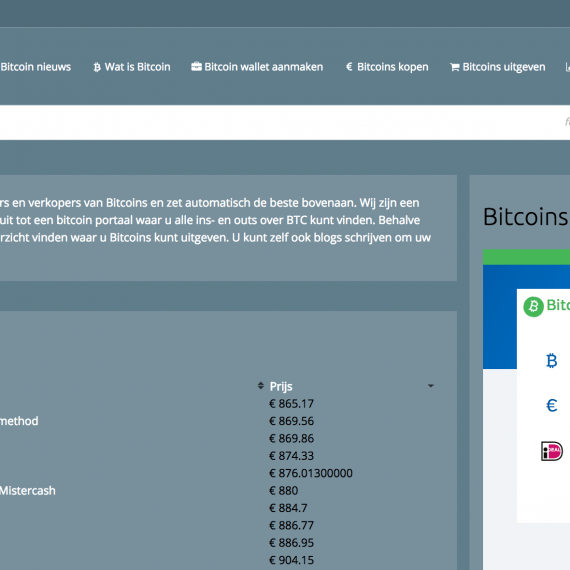Screen dimensions: 570x570
Task: Select the price € 886.95
Action: 291,543
